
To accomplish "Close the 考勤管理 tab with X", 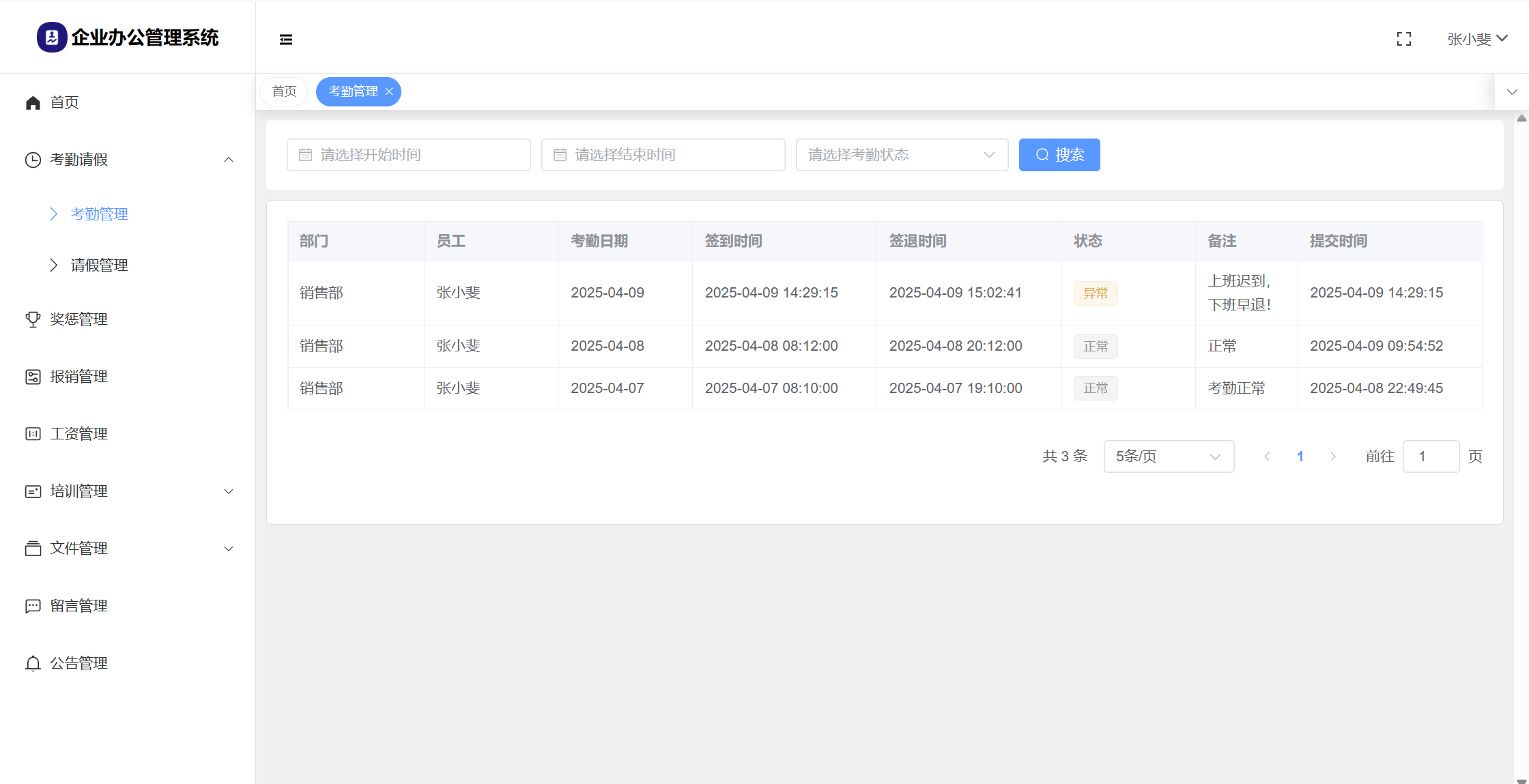I will (x=389, y=91).
